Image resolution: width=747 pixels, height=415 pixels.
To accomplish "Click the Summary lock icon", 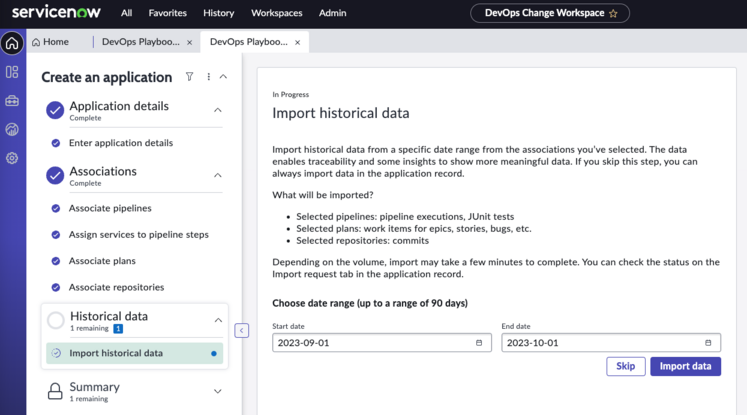I will click(x=55, y=391).
